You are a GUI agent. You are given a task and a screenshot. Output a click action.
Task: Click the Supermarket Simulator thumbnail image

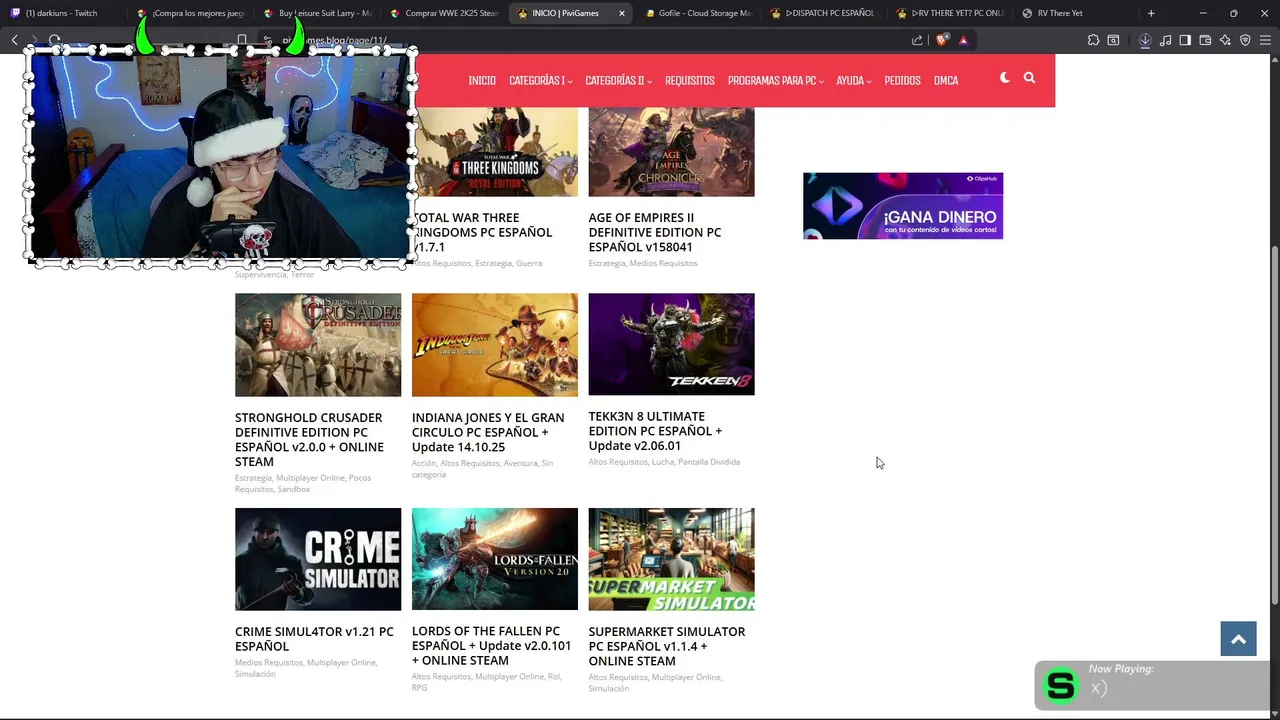671,559
